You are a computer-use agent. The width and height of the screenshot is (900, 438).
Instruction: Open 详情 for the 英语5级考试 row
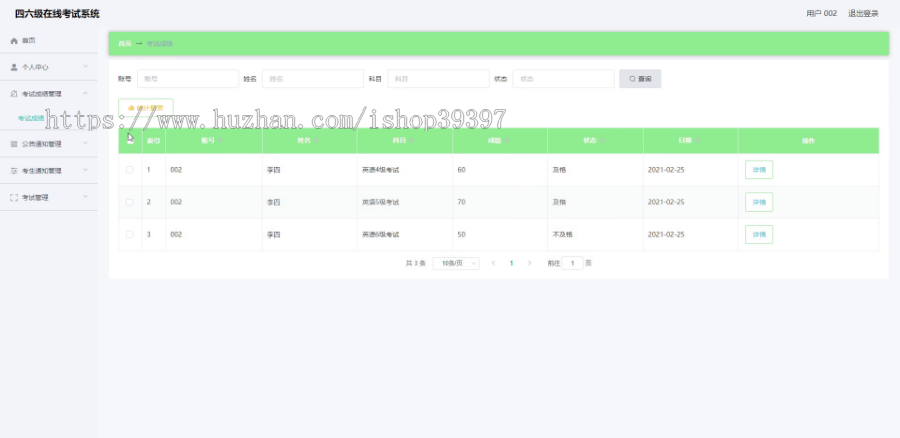pos(759,202)
